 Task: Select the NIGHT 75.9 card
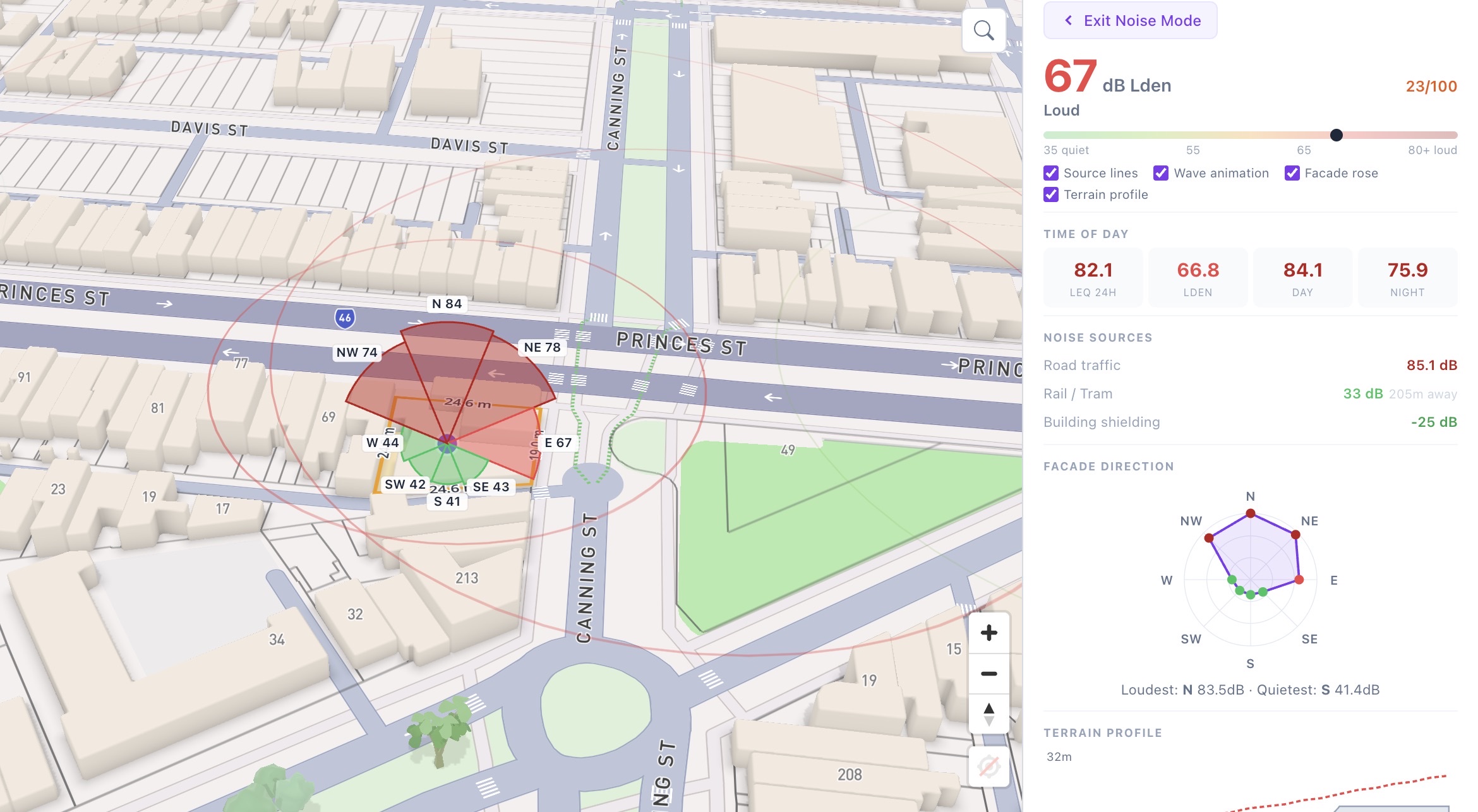pyautogui.click(x=1408, y=278)
